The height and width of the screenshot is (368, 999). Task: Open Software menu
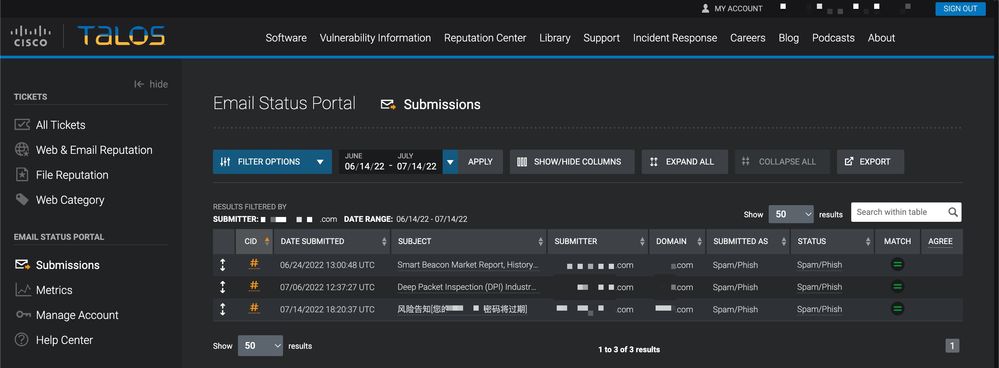pos(286,38)
